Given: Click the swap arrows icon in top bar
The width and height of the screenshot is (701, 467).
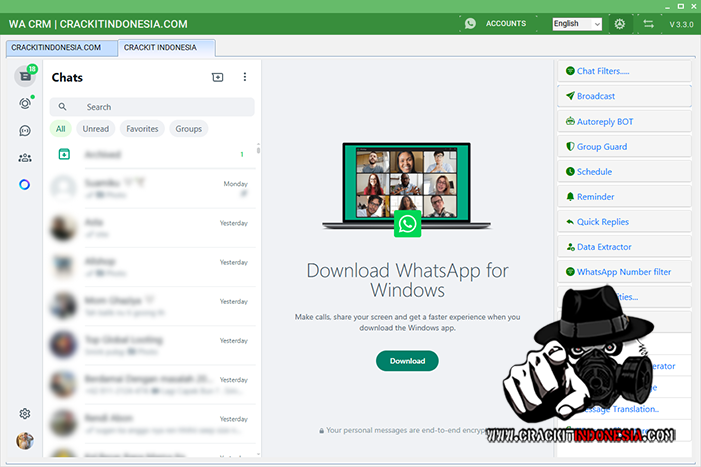Looking at the screenshot, I should point(648,23).
